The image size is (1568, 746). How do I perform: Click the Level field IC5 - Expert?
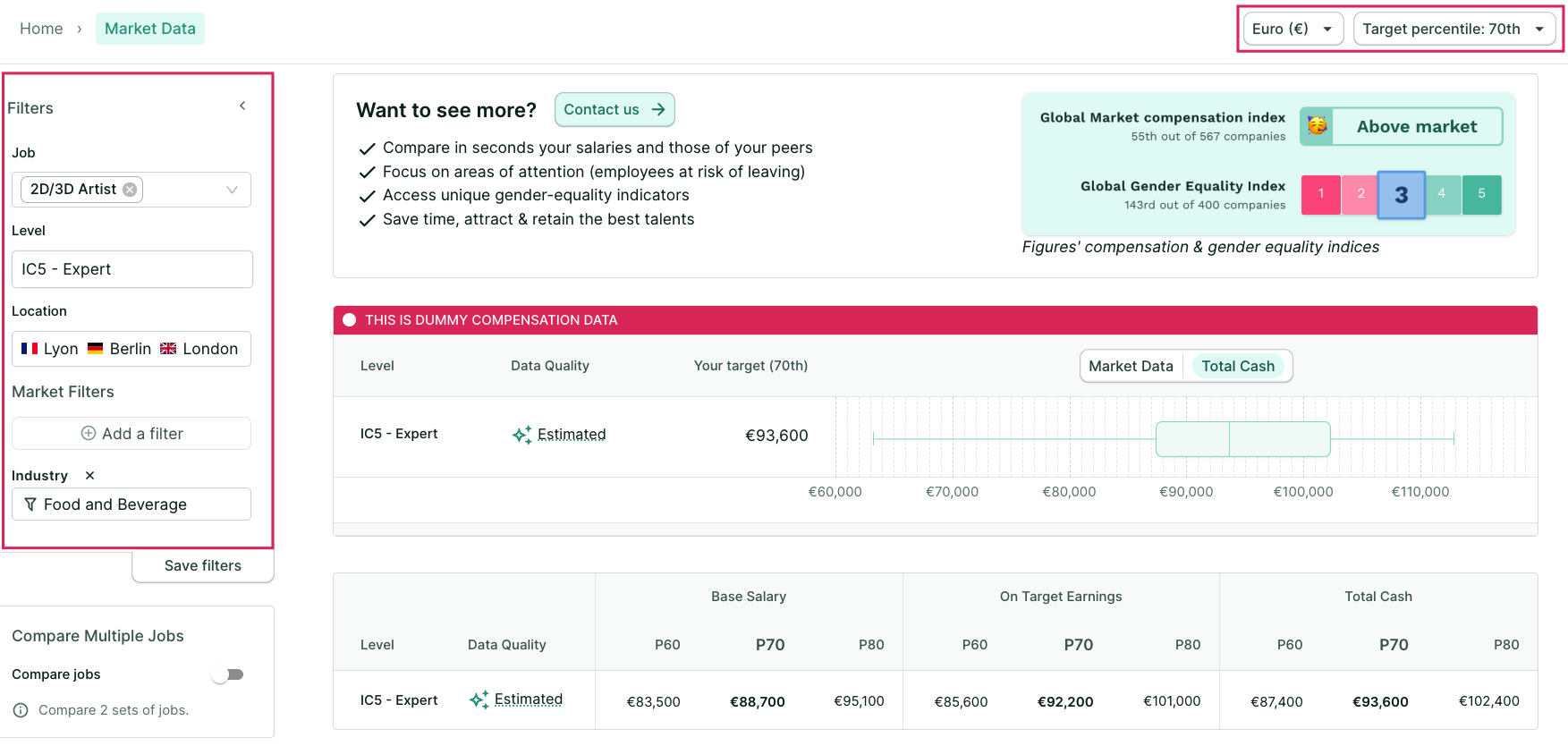point(132,269)
